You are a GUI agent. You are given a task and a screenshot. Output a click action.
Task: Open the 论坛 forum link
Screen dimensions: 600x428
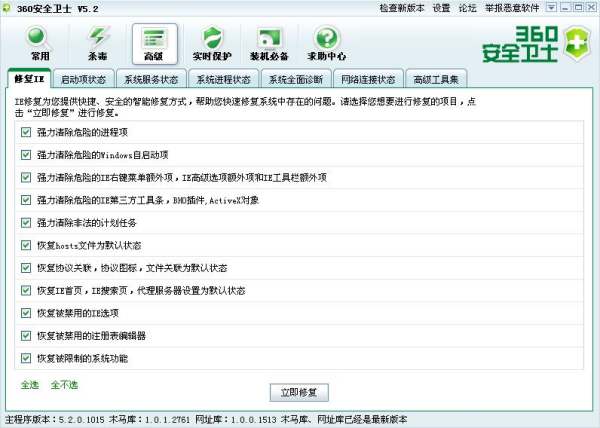click(468, 8)
